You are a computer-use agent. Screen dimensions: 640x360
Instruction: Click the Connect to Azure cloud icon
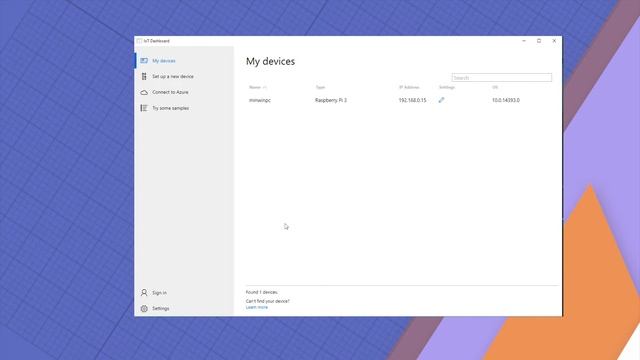pyautogui.click(x=144, y=92)
